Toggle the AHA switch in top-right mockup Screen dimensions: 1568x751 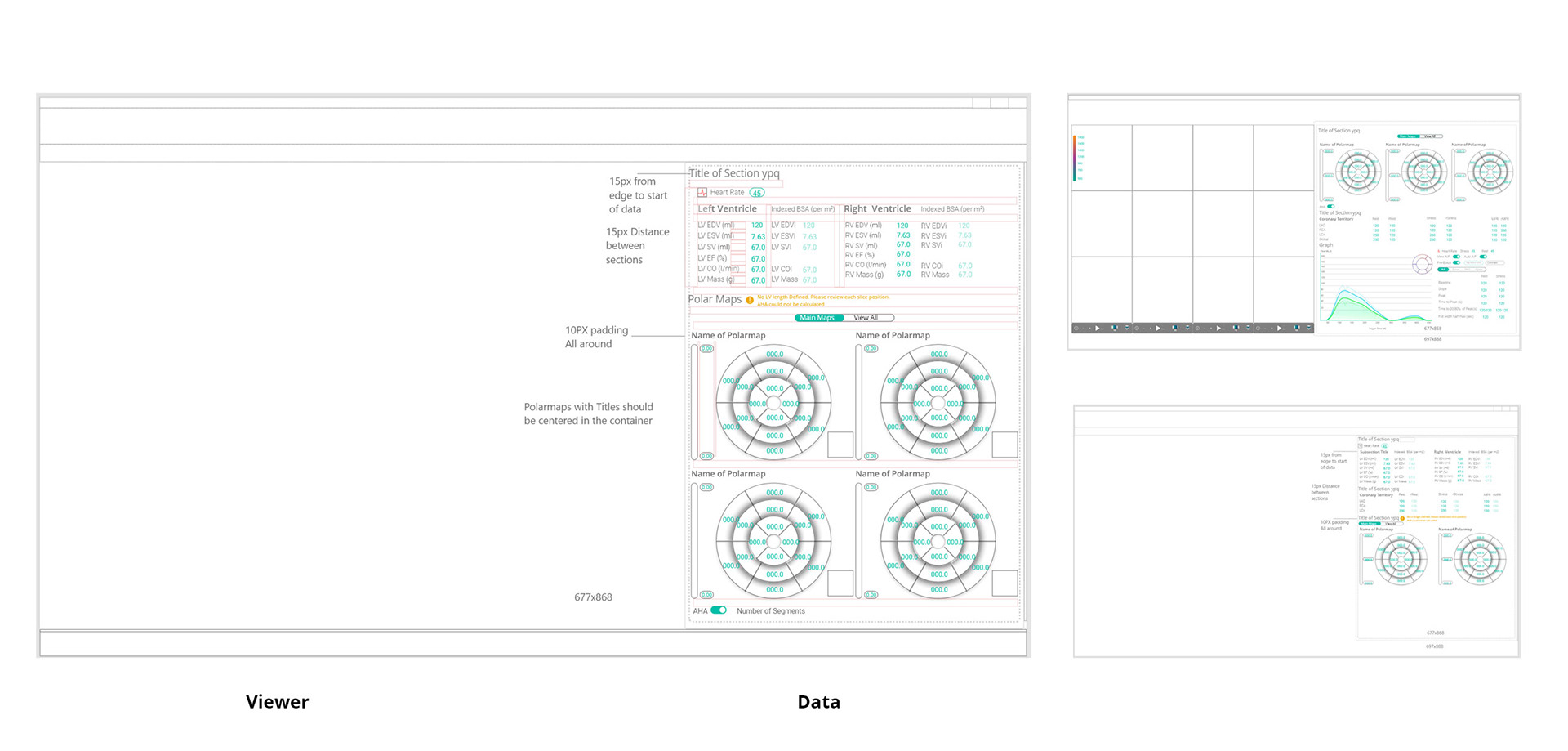[x=1331, y=207]
